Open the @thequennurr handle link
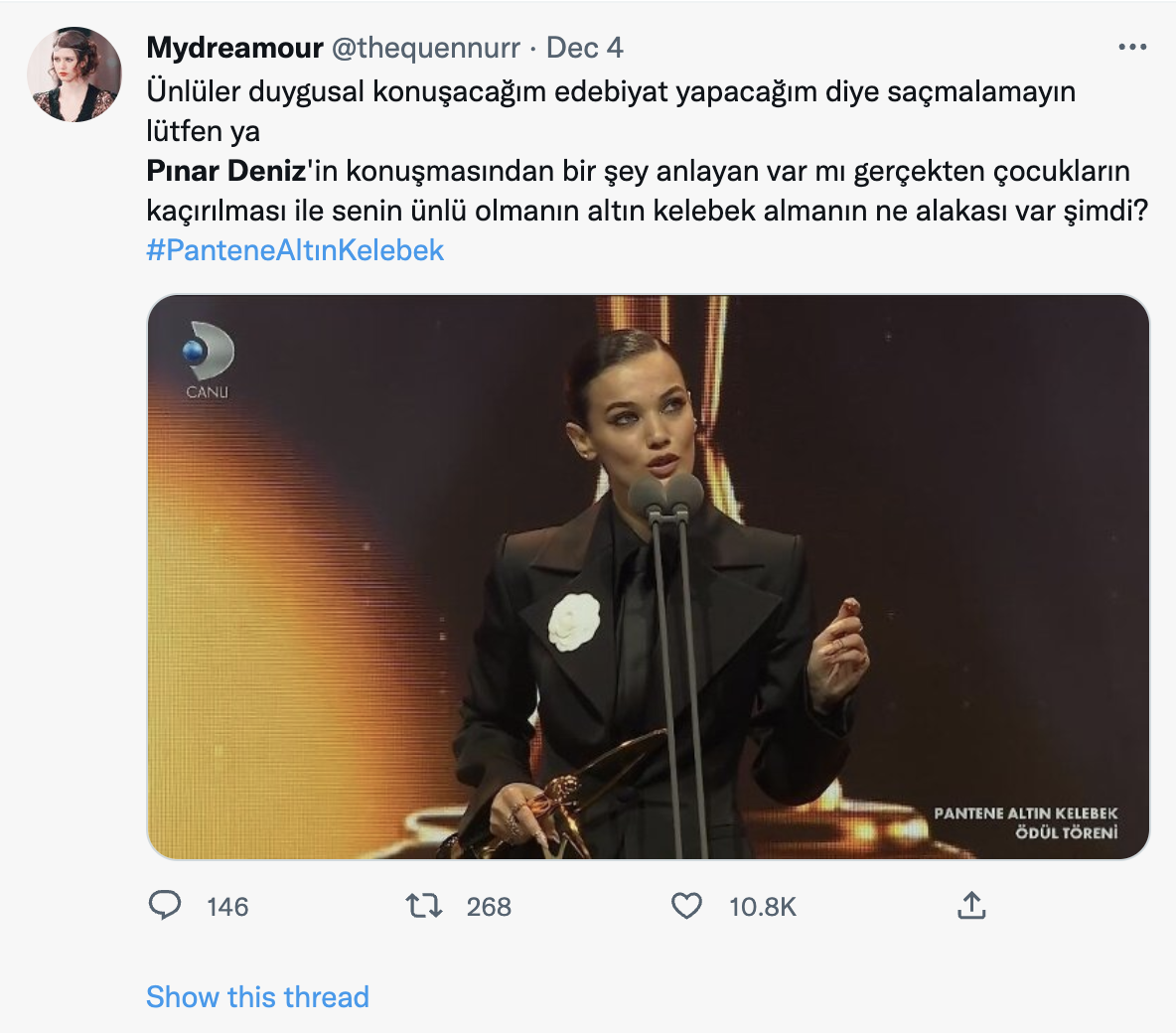The height and width of the screenshot is (1033, 1176). [x=425, y=48]
